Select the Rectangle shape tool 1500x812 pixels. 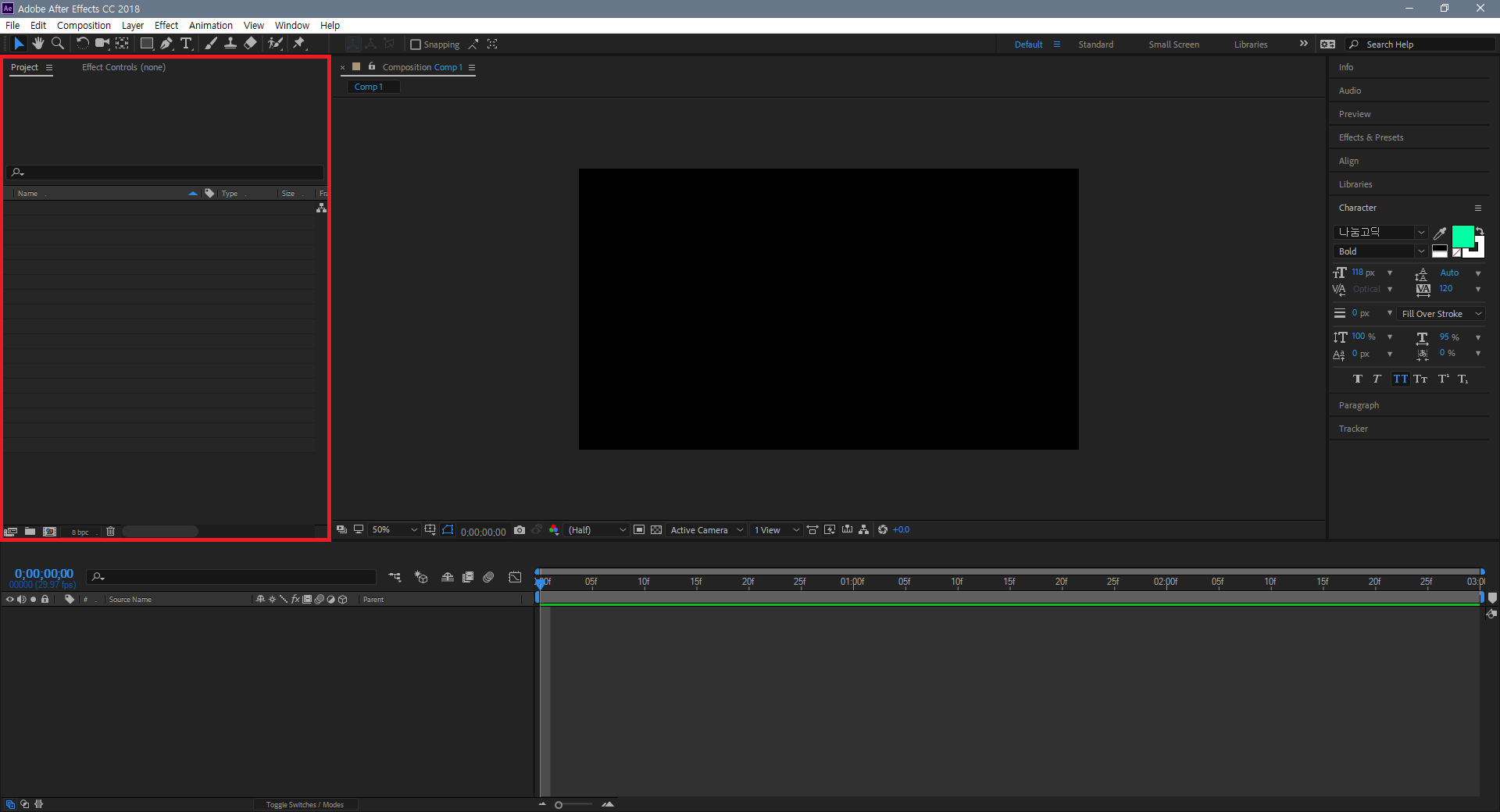tap(146, 44)
